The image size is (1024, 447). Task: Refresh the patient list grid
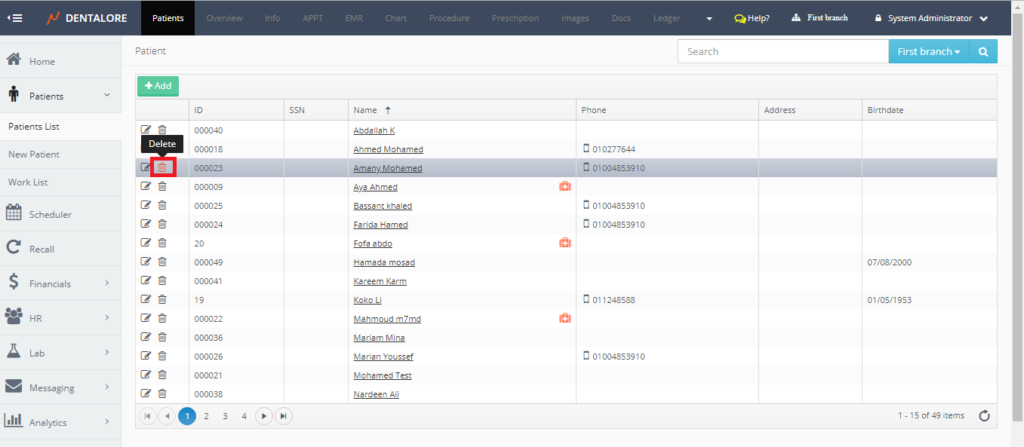pos(984,416)
